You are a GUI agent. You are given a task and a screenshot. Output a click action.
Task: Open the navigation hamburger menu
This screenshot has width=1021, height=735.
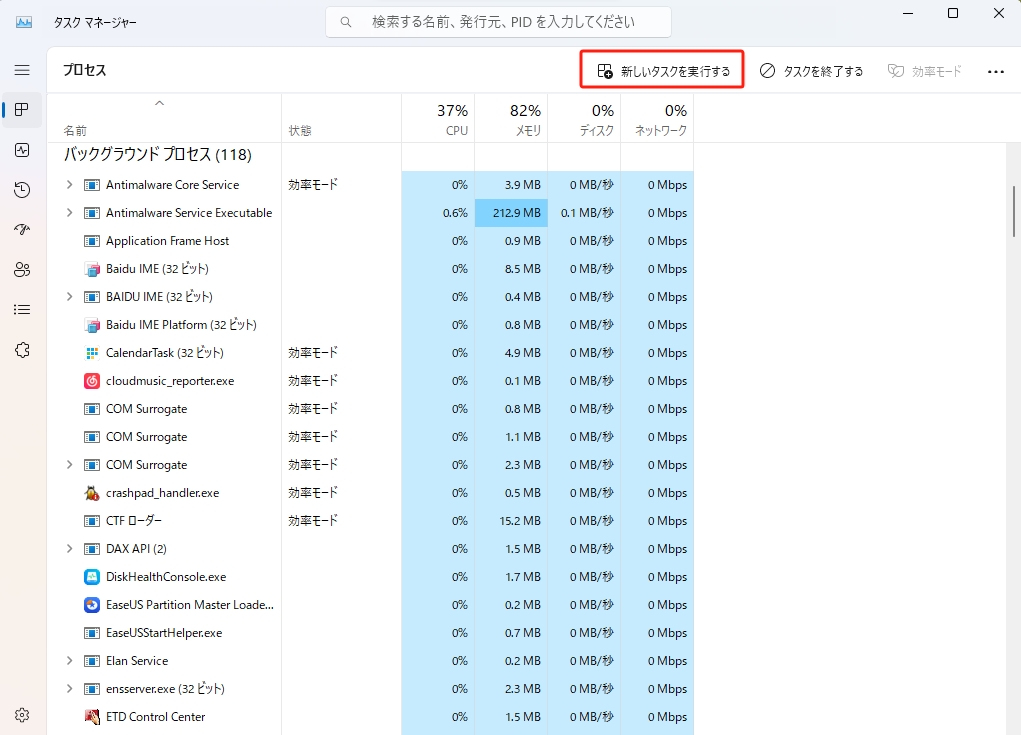22,70
